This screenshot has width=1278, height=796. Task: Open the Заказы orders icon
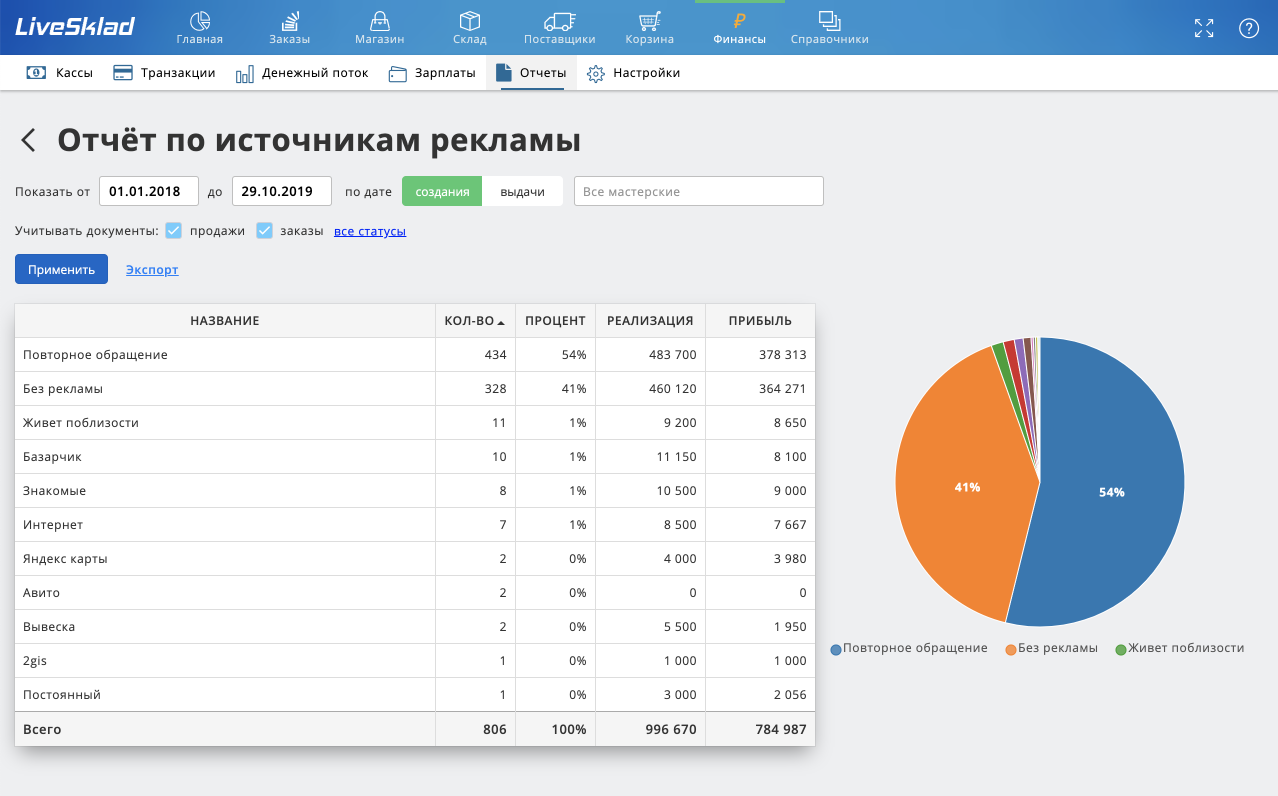tap(289, 21)
